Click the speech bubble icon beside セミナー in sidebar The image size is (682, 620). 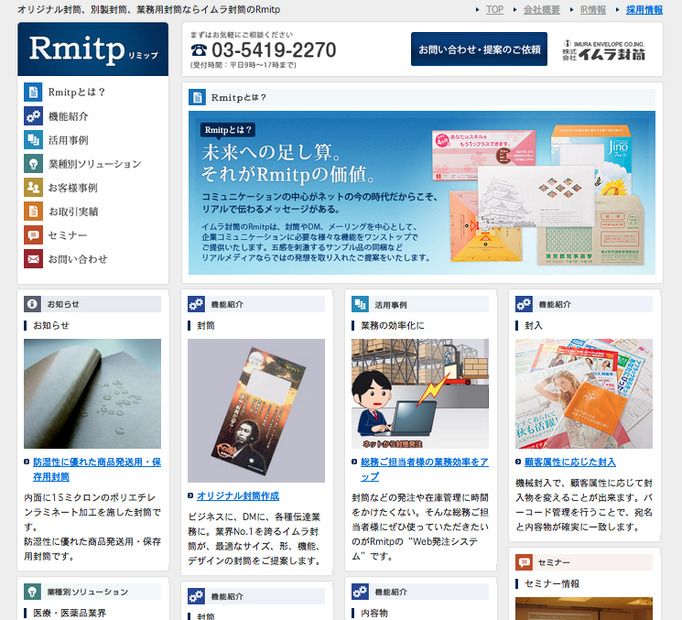click(33, 235)
